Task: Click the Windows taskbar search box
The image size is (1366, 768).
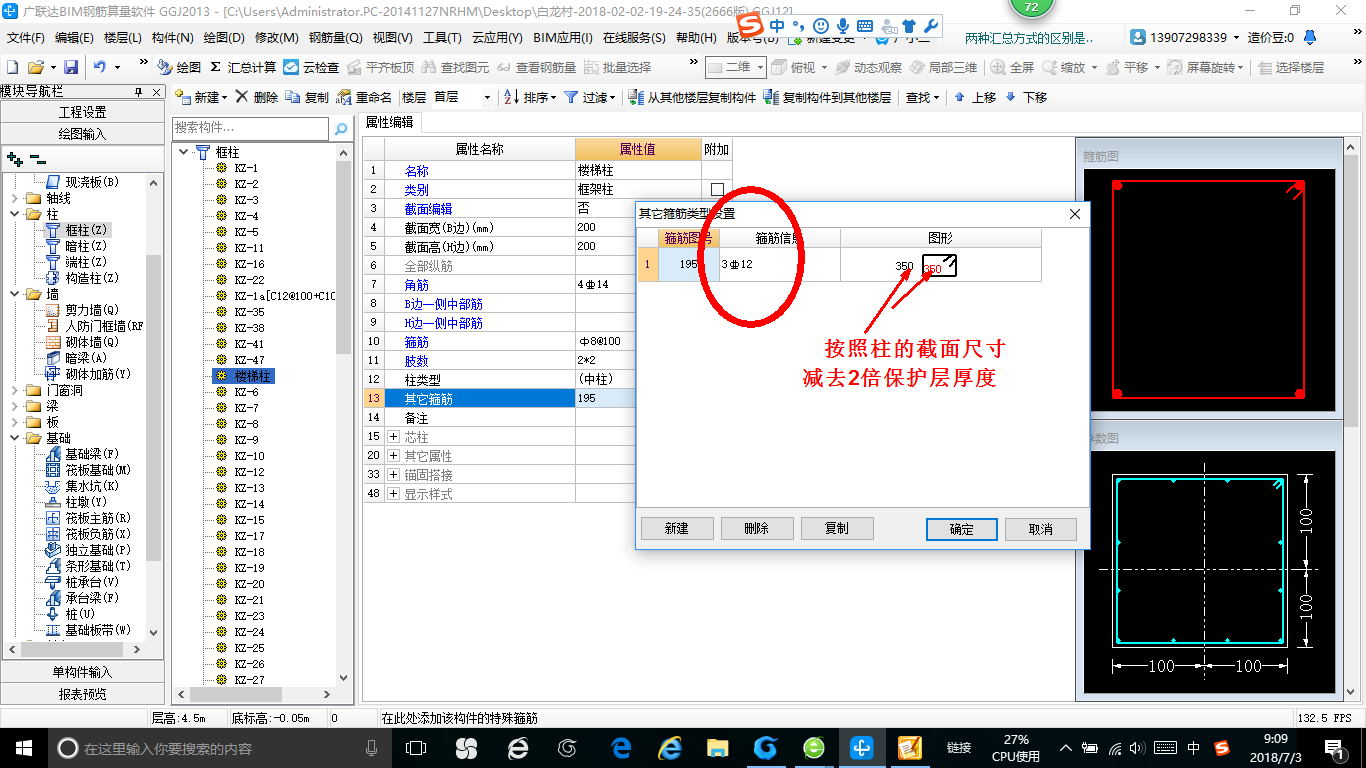Action: (220, 748)
